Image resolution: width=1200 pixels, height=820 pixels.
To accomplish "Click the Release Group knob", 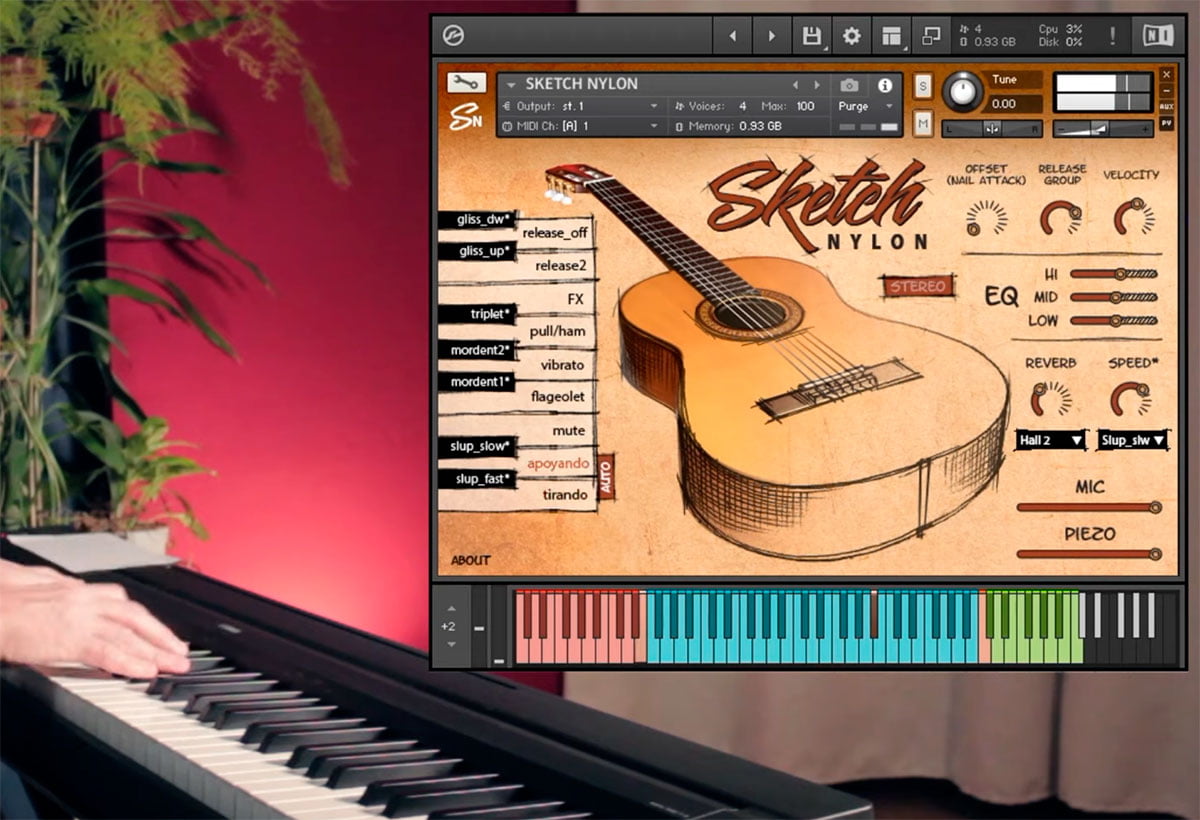I will (x=1060, y=217).
